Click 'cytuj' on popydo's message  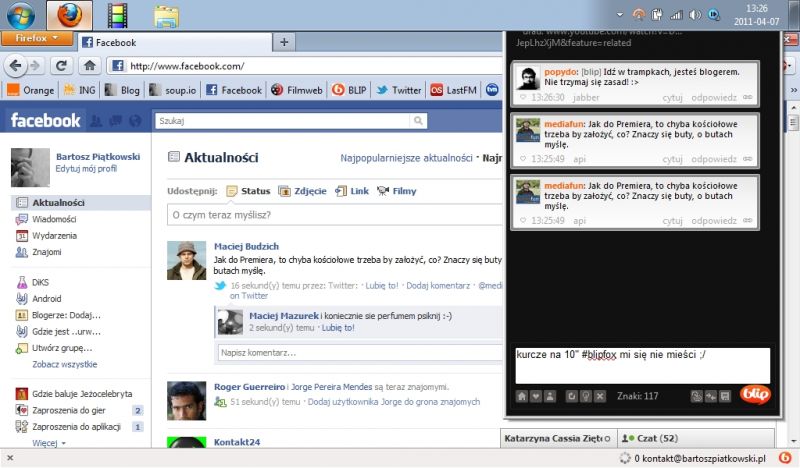coord(672,97)
